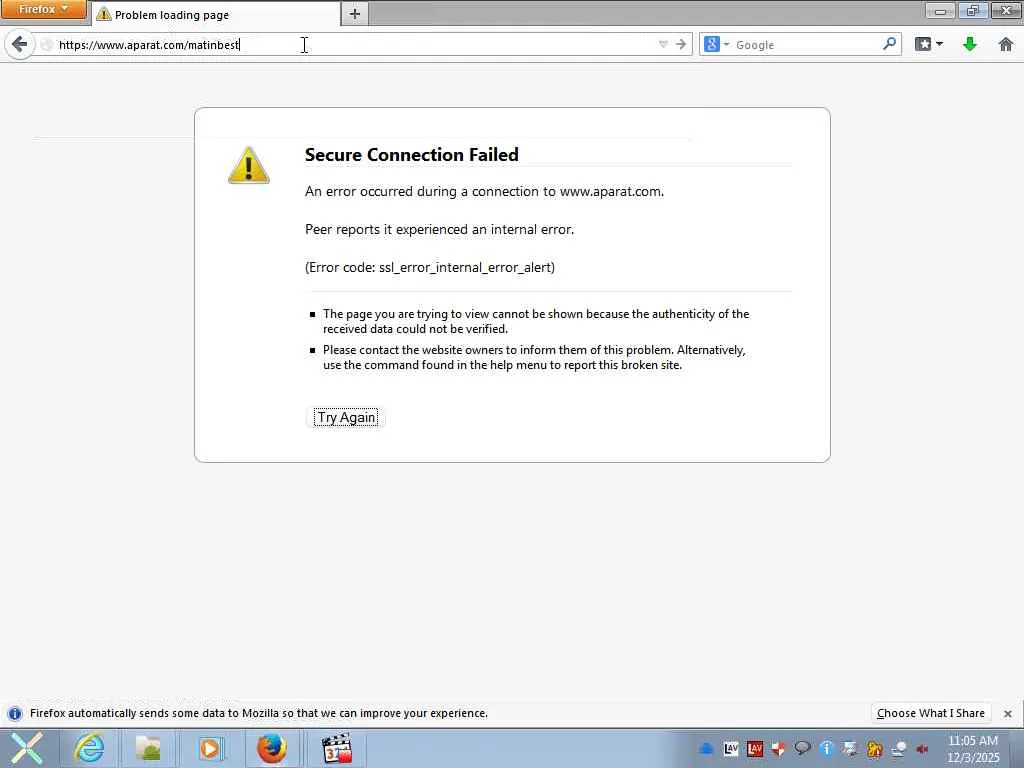Screen dimensions: 1024x768
Task: Click the yellow warning triangle icon
Action: click(x=249, y=165)
